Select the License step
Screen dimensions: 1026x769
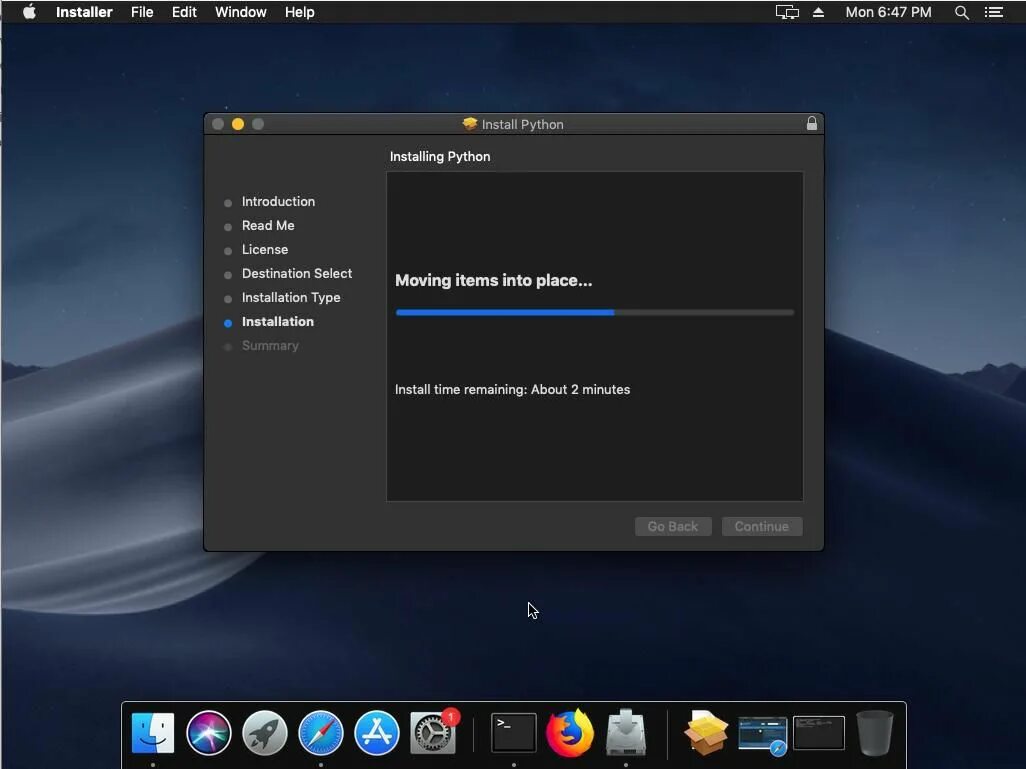264,249
